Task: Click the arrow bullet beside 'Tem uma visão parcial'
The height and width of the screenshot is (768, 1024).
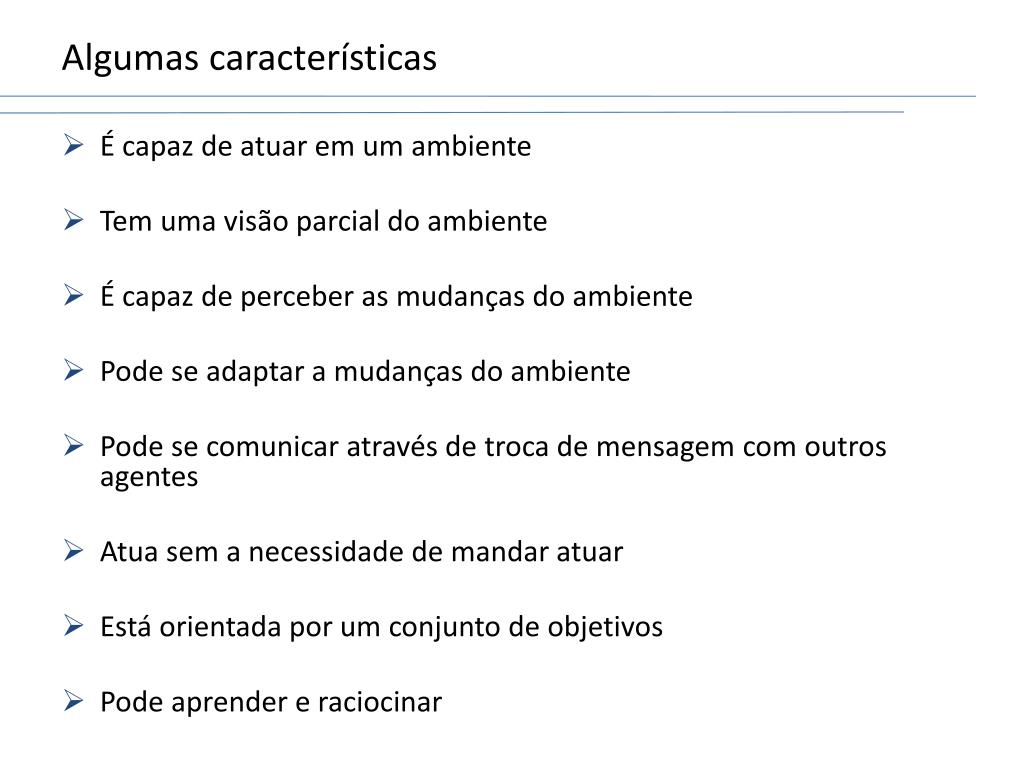Action: click(x=73, y=220)
